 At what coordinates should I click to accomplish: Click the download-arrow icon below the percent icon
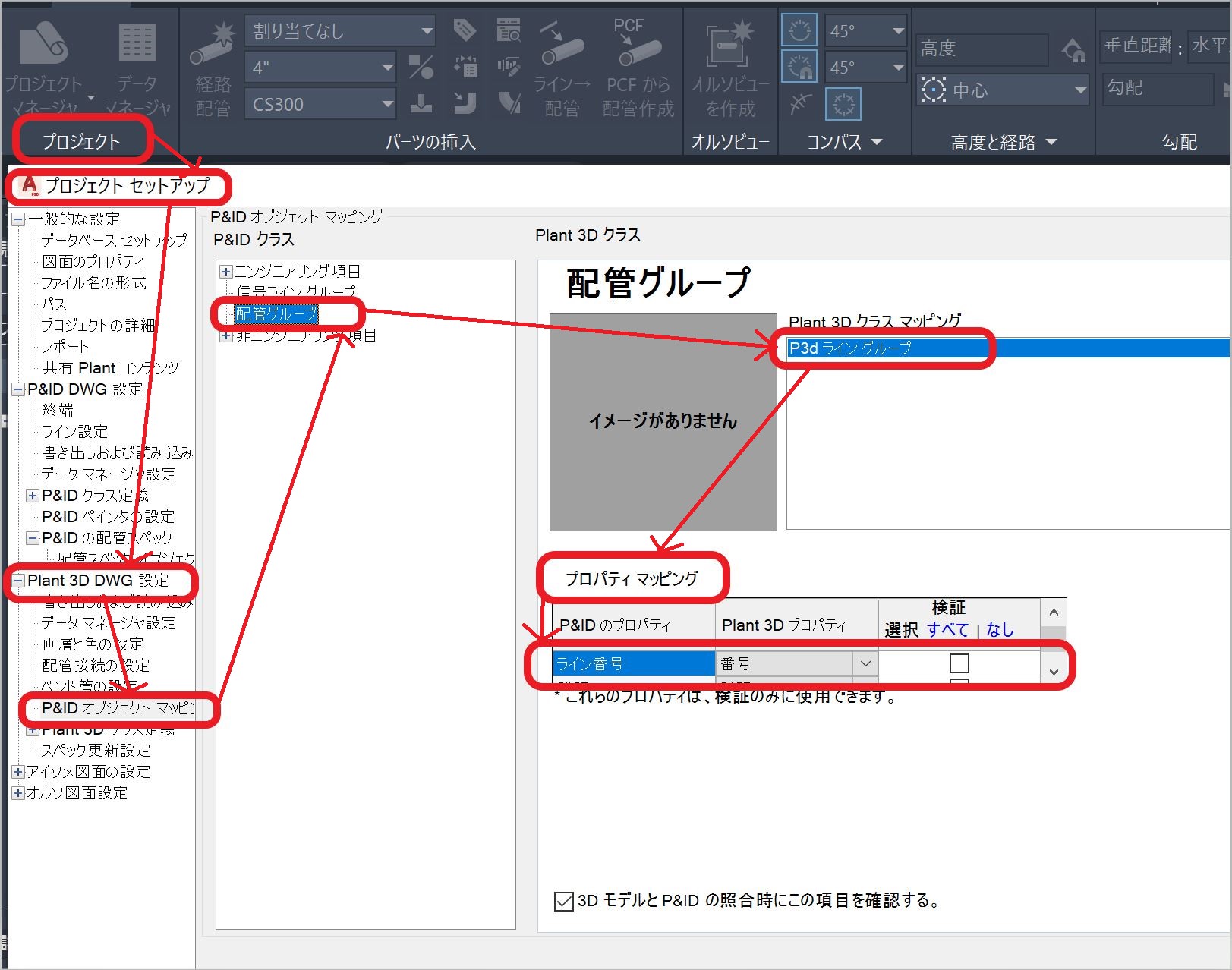click(421, 102)
